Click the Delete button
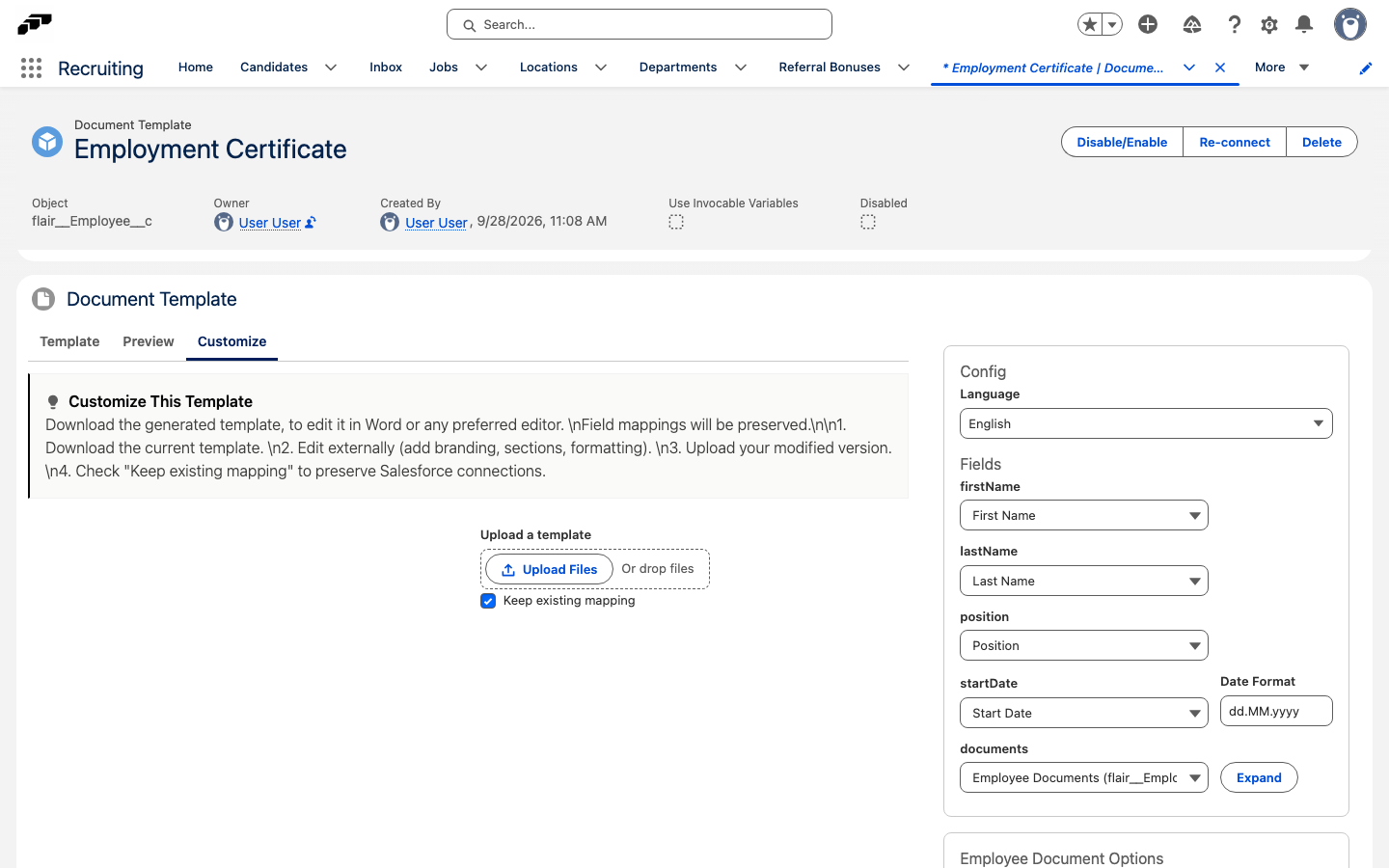The image size is (1389, 868). point(1321,142)
